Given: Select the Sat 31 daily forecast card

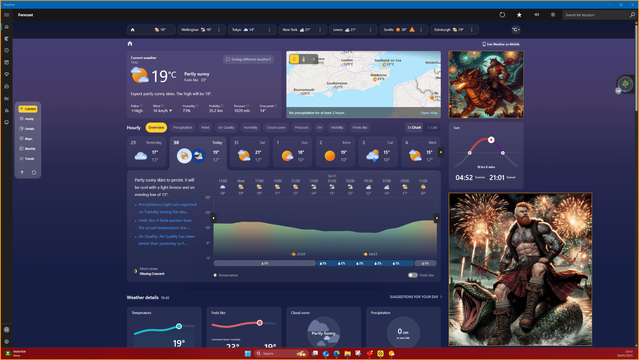Looking at the screenshot, I should point(249,152).
